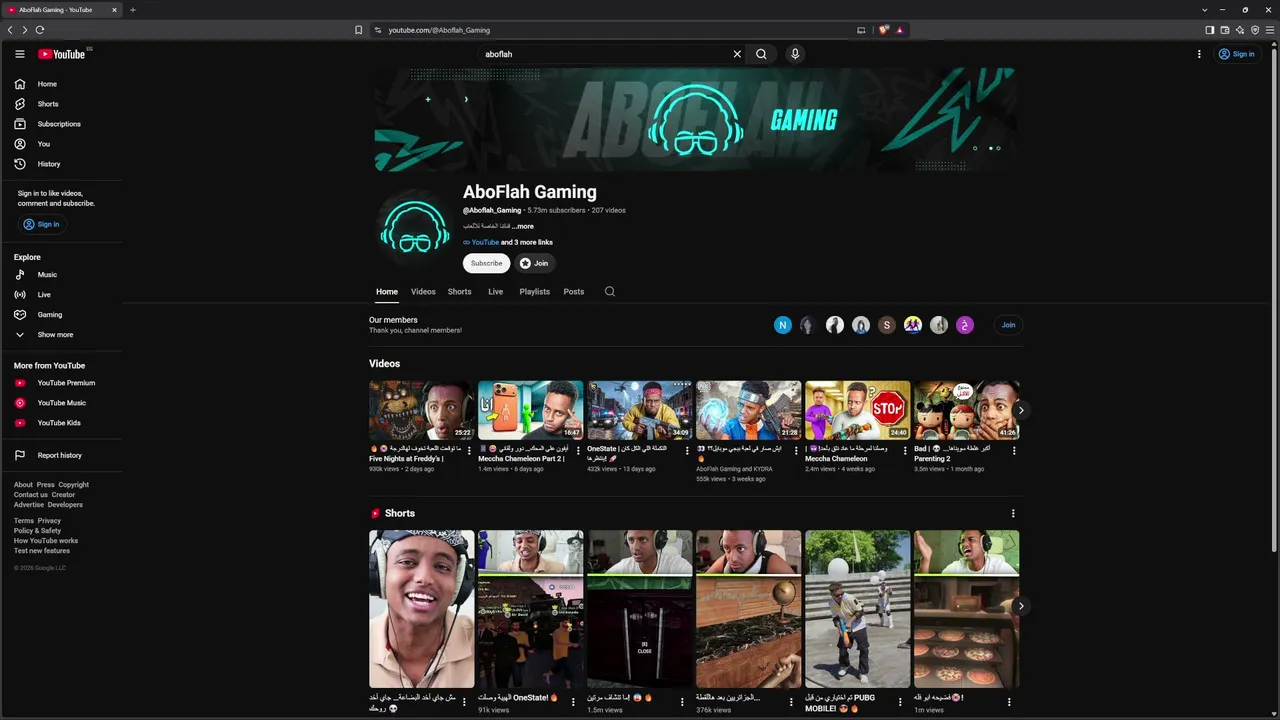The height and width of the screenshot is (720, 1280).
Task: Open options menu for Meccha Chameleon Part 2 video
Action: [578, 451]
